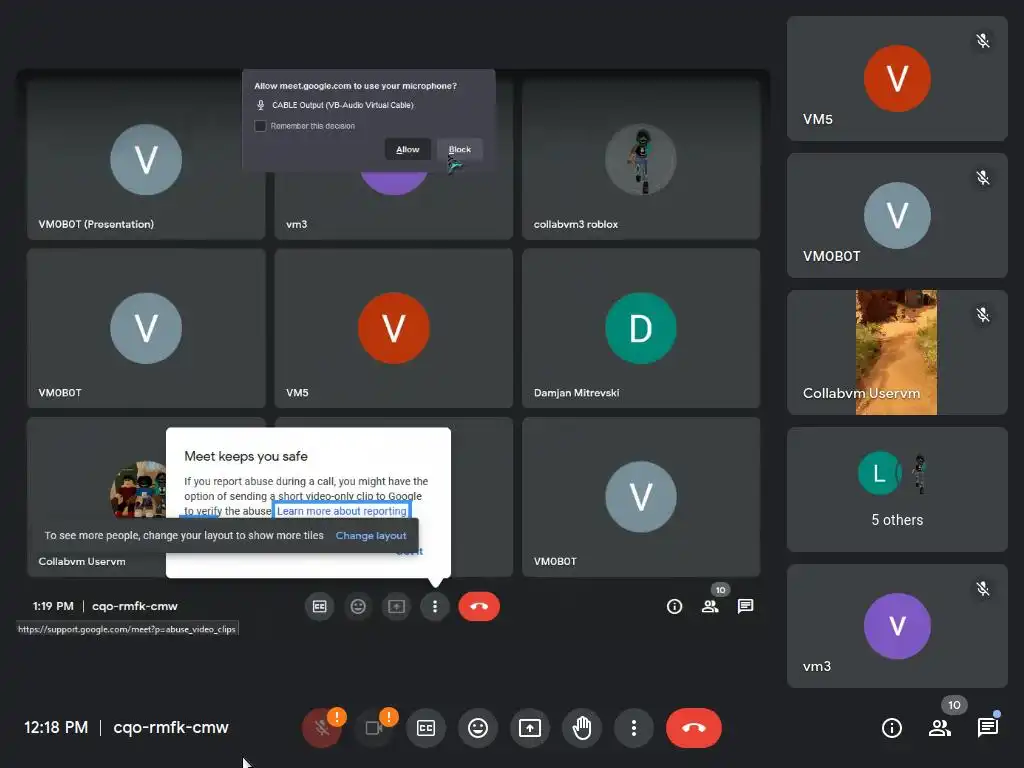This screenshot has width=1024, height=768.
Task: Toggle captions with the large CC button
Action: (426, 728)
